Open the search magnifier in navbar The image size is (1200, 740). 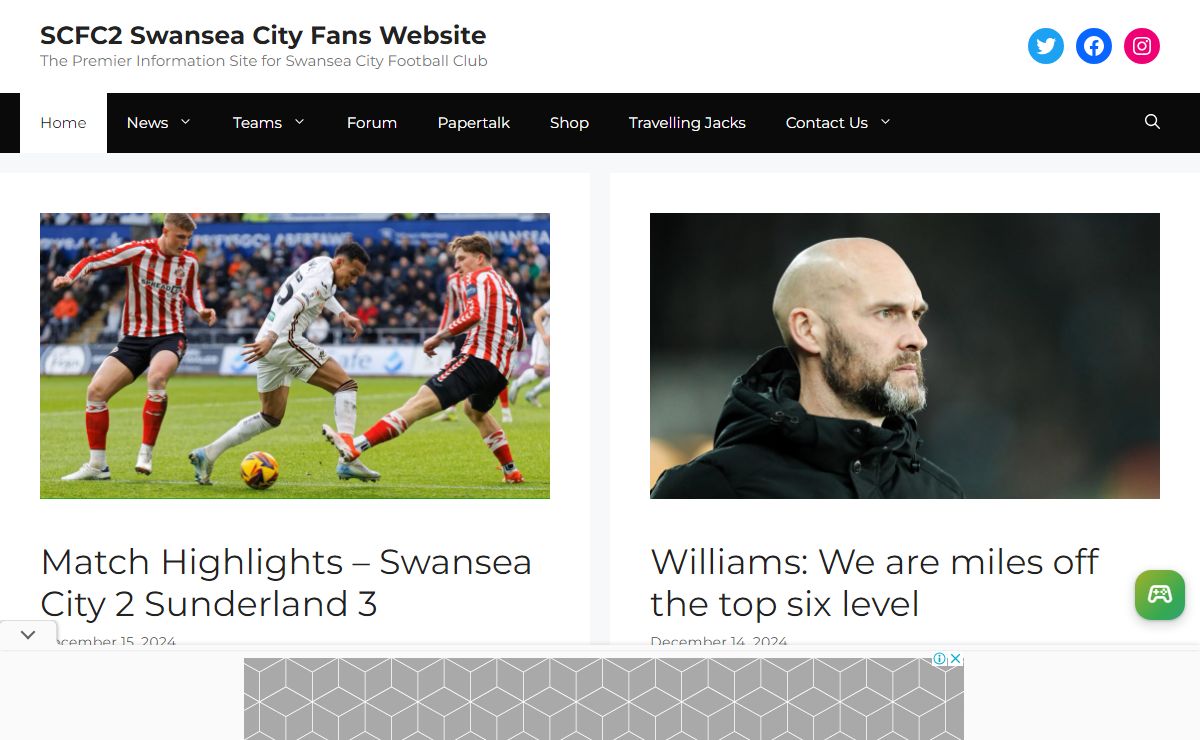tap(1152, 122)
